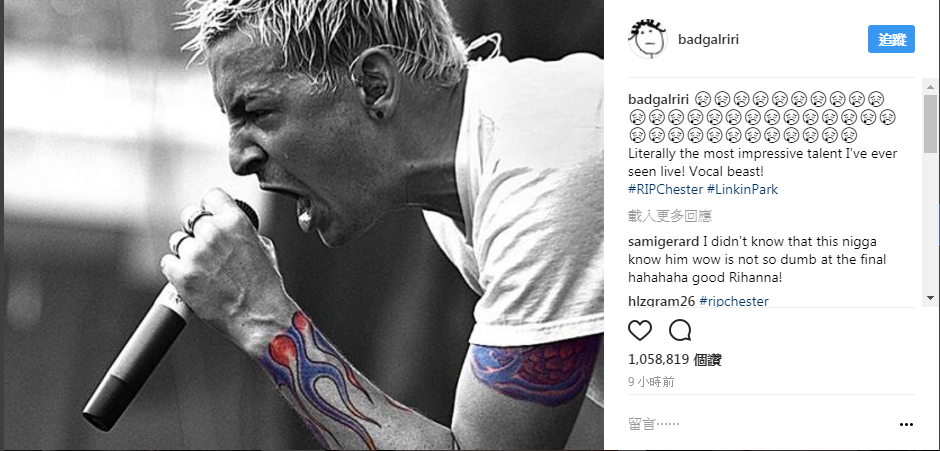Click the Chester Bennington photo

pyautogui.click(x=302, y=226)
